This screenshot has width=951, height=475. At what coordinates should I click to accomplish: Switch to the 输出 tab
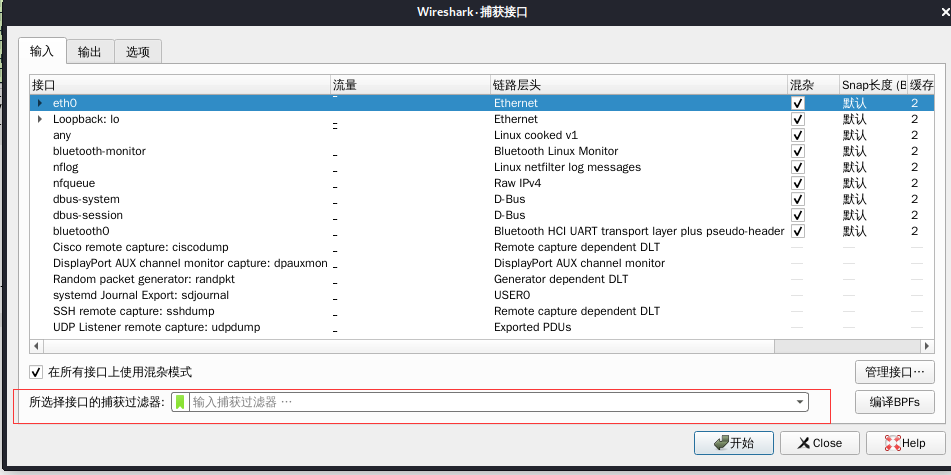[x=90, y=51]
